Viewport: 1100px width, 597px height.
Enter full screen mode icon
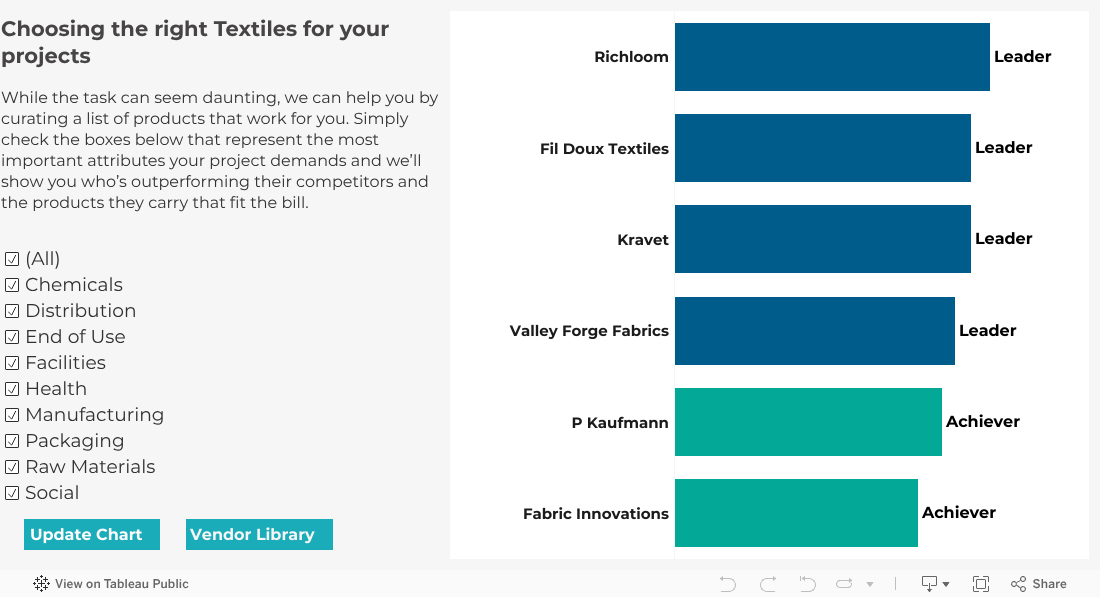pos(981,584)
